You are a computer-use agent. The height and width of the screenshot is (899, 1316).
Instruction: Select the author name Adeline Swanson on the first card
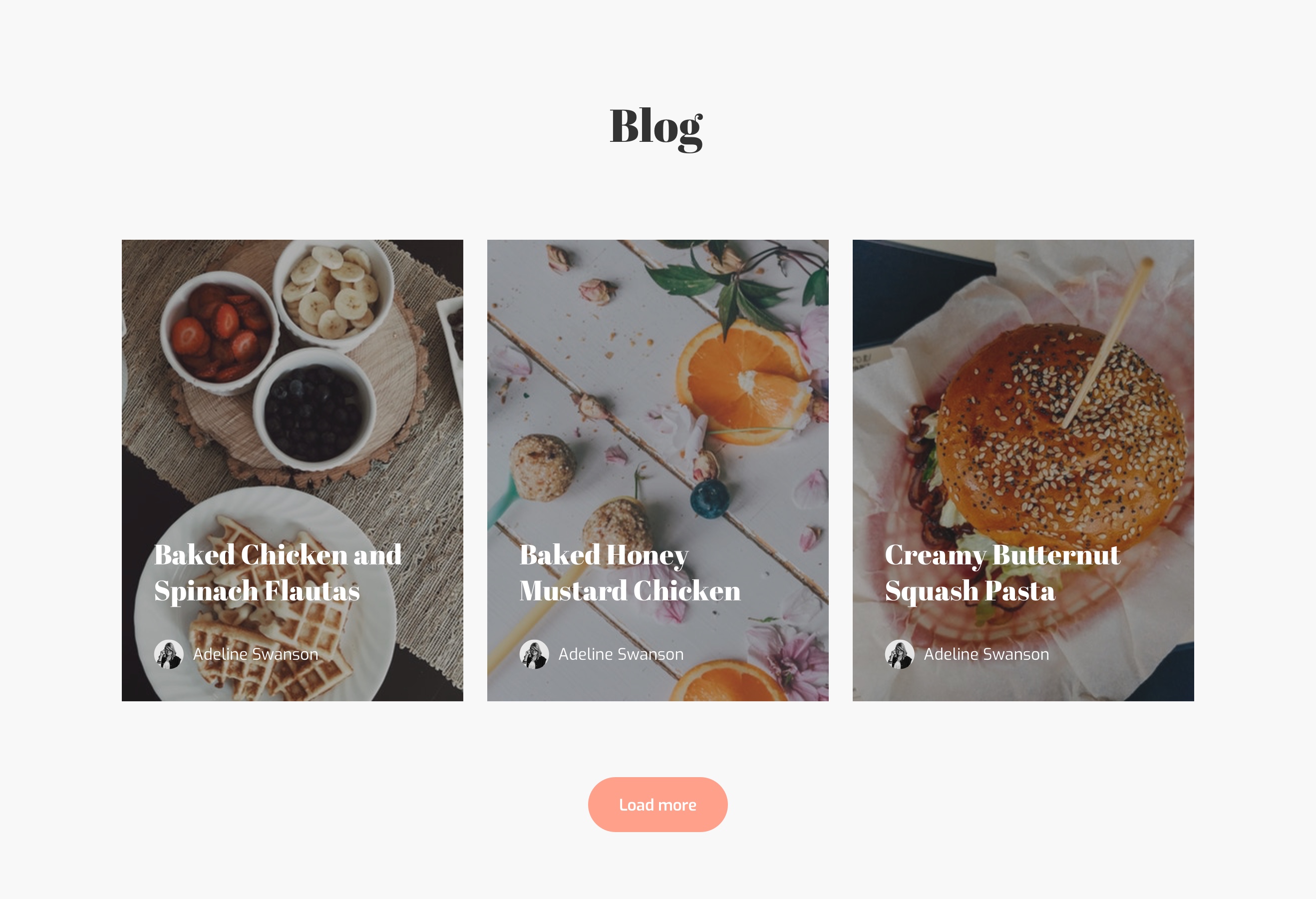[256, 654]
